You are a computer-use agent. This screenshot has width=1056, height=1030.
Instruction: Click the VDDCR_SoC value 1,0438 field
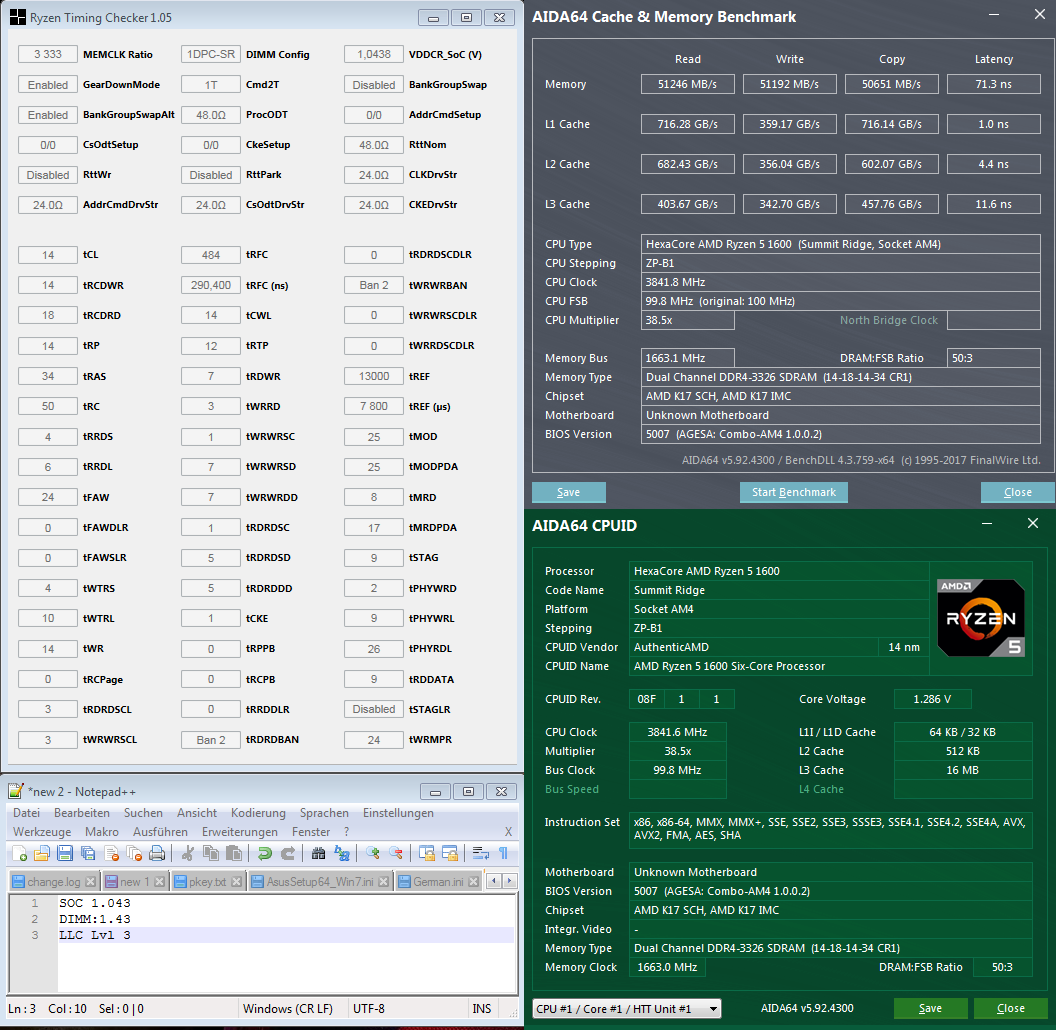coord(374,55)
